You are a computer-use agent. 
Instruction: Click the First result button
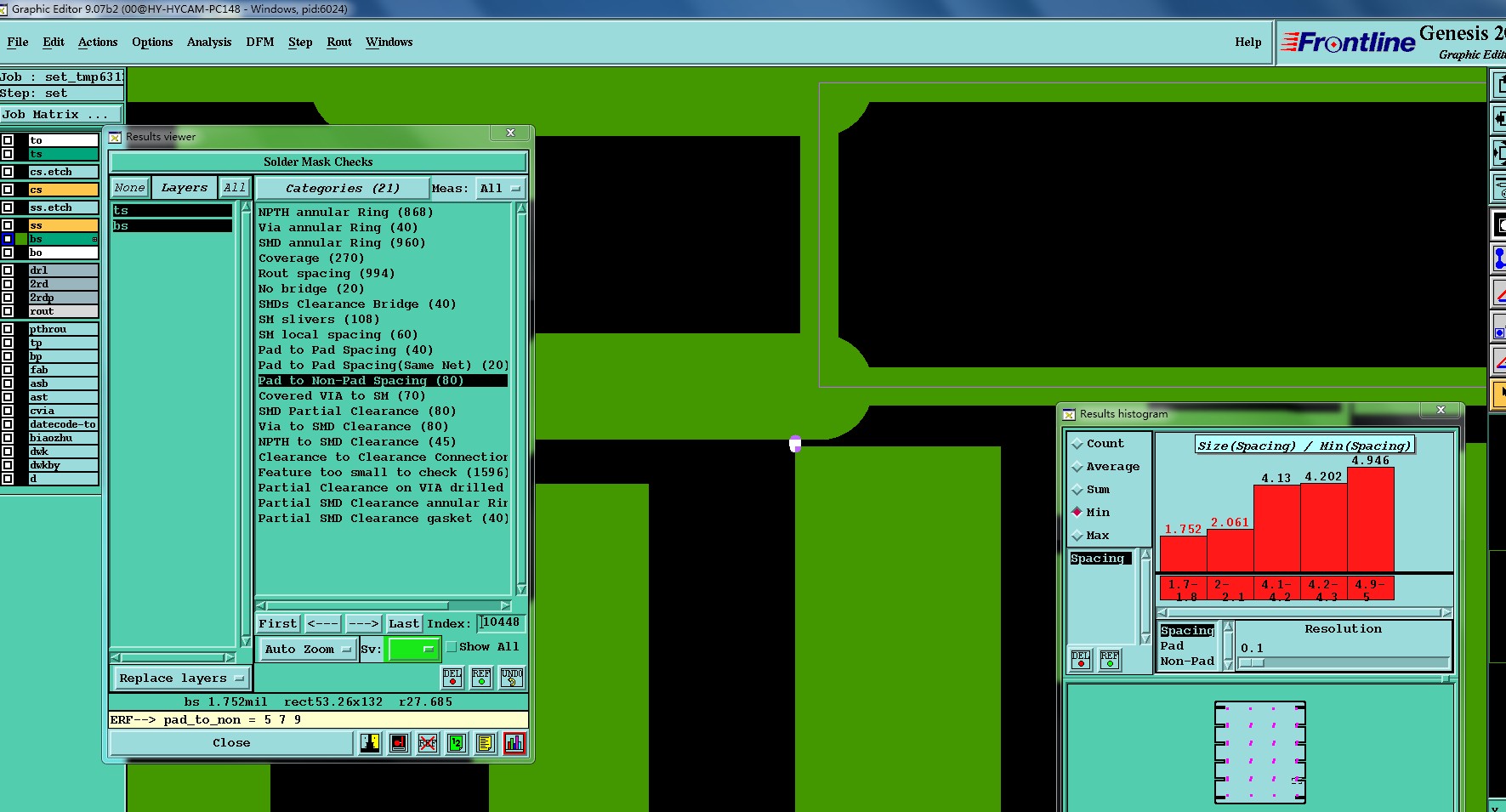(278, 624)
